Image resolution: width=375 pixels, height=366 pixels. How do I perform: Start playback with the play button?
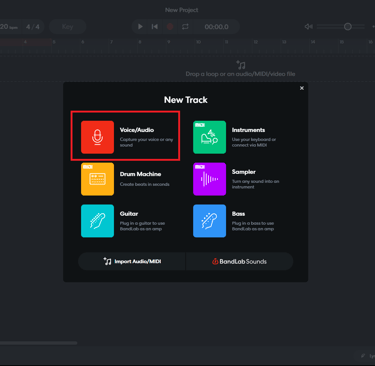pos(140,27)
